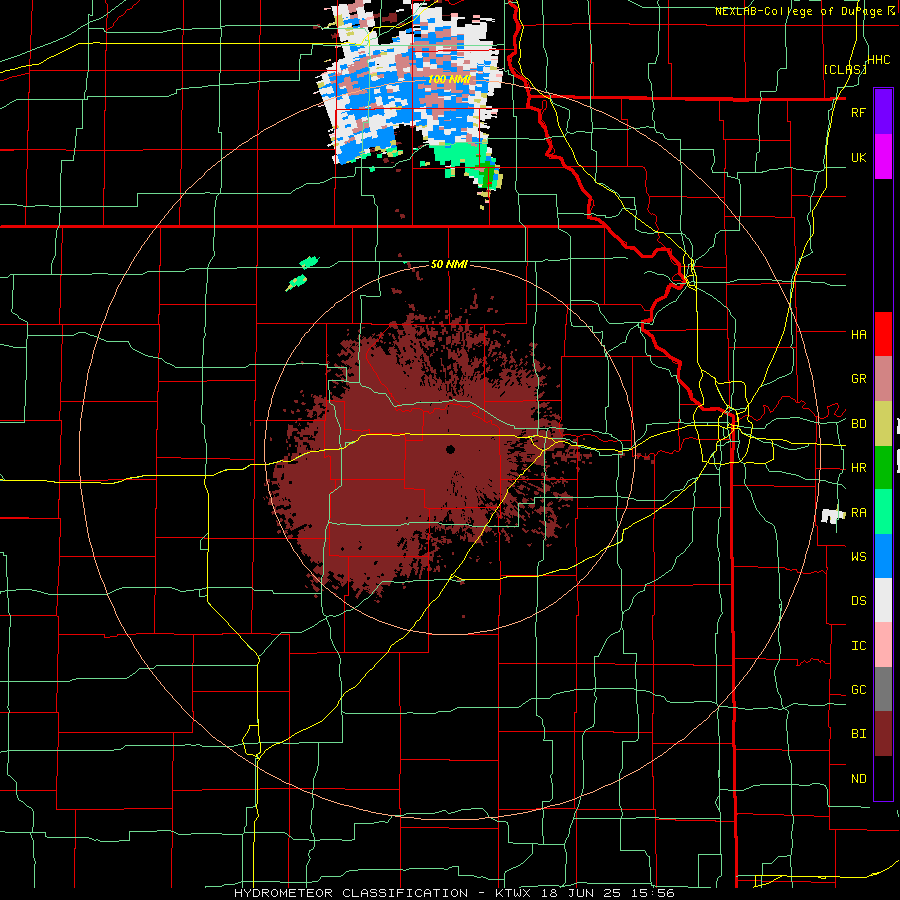
Task: Click the GC gray legend swatch
Action: point(883,689)
